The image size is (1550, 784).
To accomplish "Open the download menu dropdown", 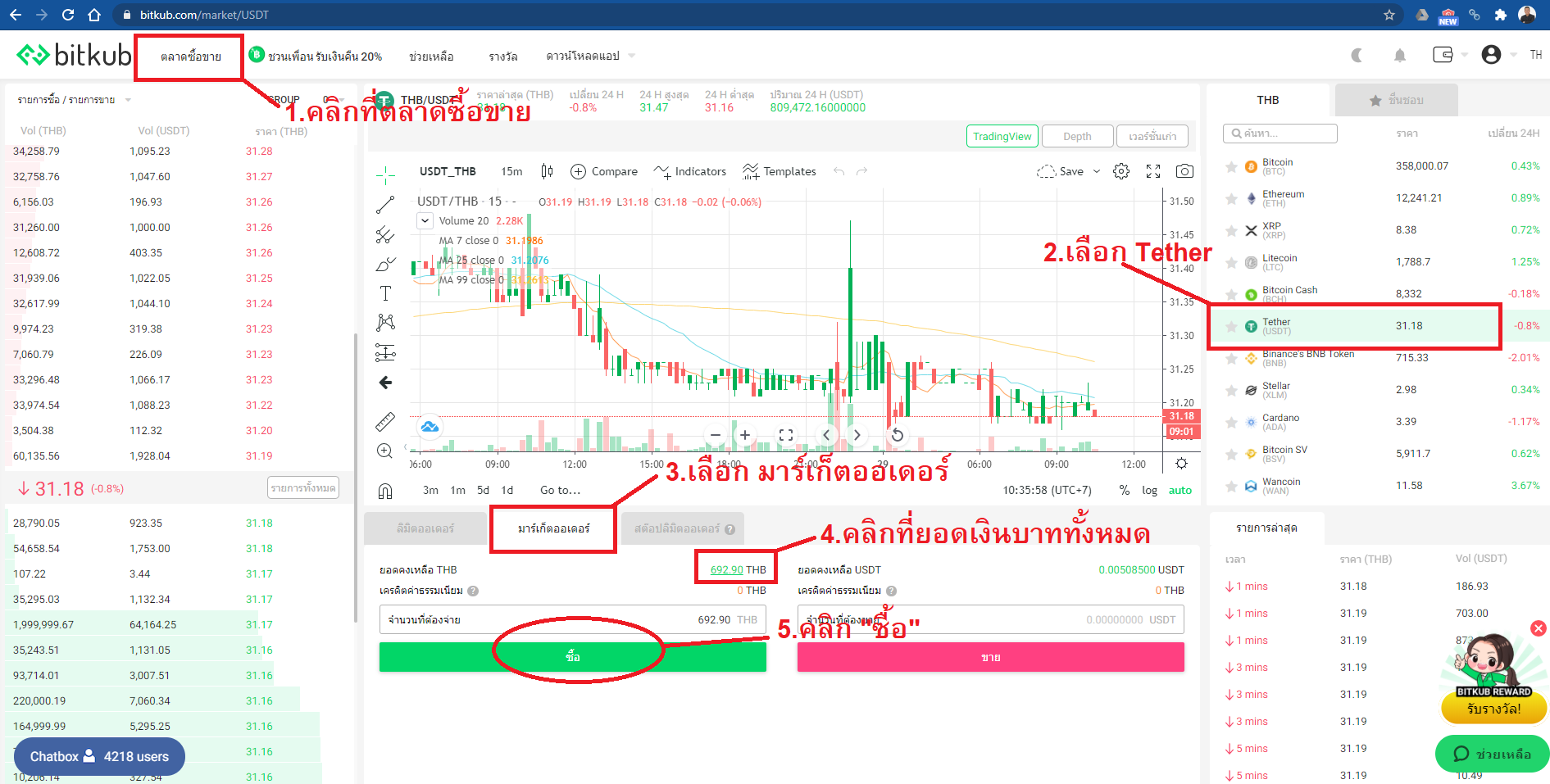I will coord(590,56).
